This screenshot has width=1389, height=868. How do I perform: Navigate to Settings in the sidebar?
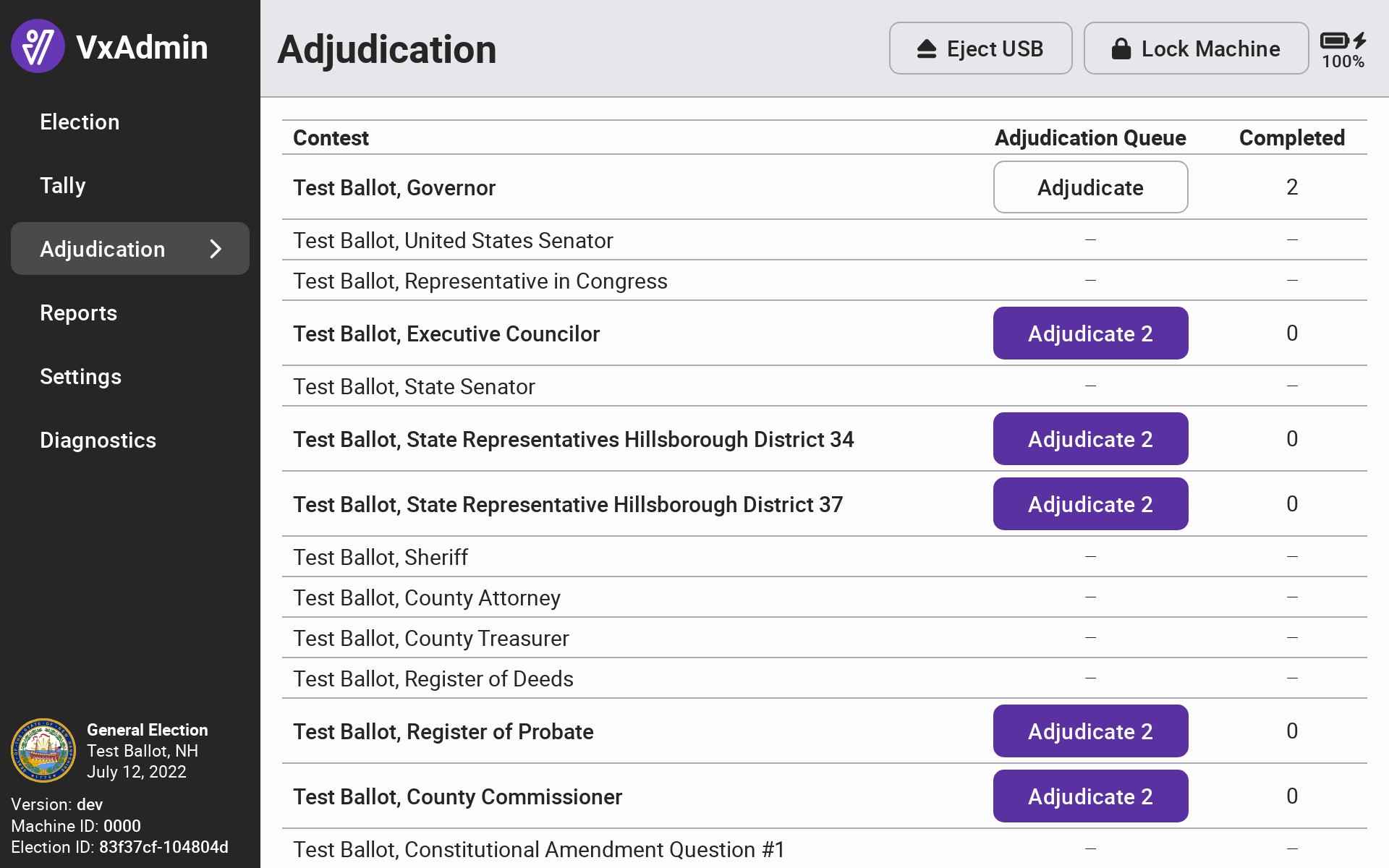pos(80,376)
